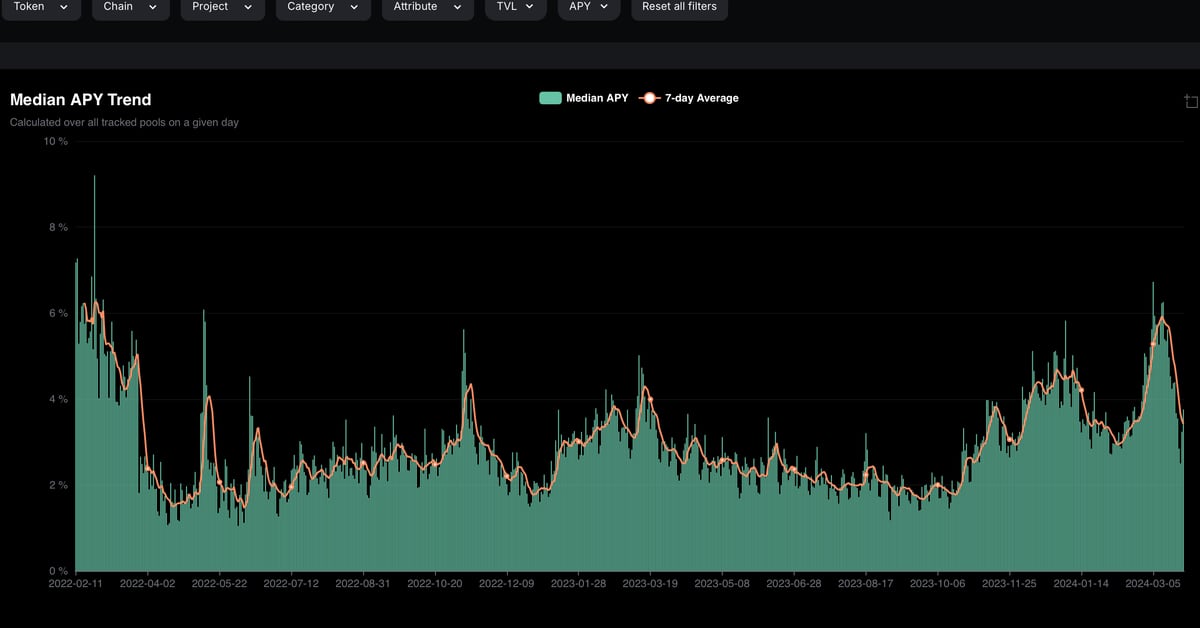Click the 10 % y-axis label
Image resolution: width=1200 pixels, height=628 pixels.
pyautogui.click(x=56, y=141)
